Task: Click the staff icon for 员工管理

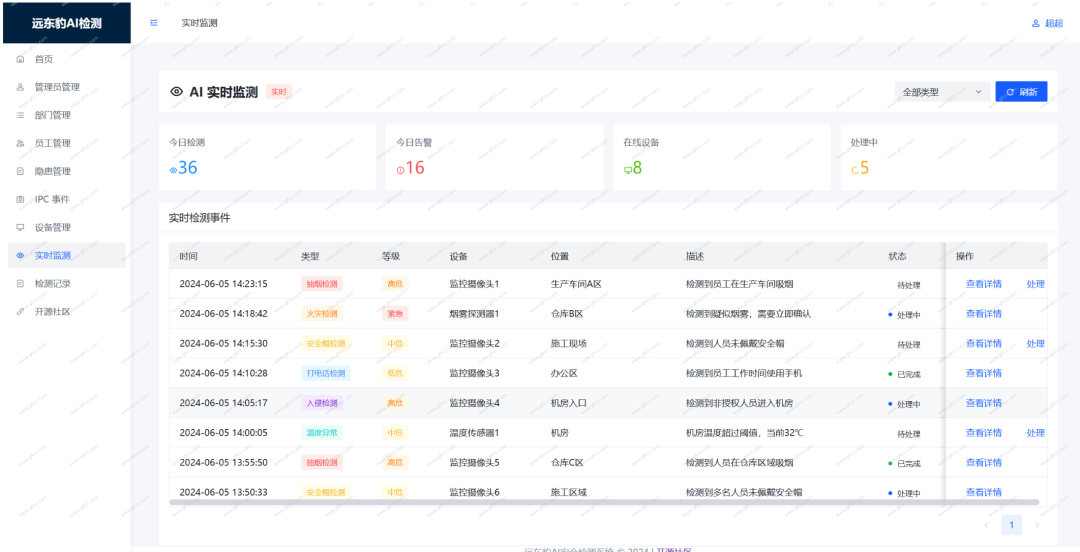Action: (x=20, y=143)
